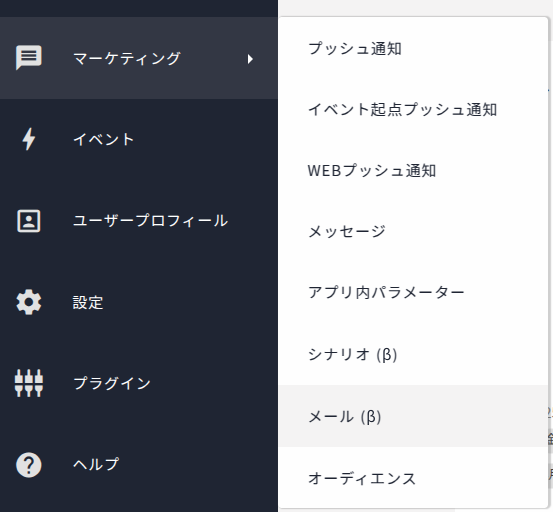The width and height of the screenshot is (553, 512).
Task: Open the マーケティング sidebar item
Action: tap(139, 58)
